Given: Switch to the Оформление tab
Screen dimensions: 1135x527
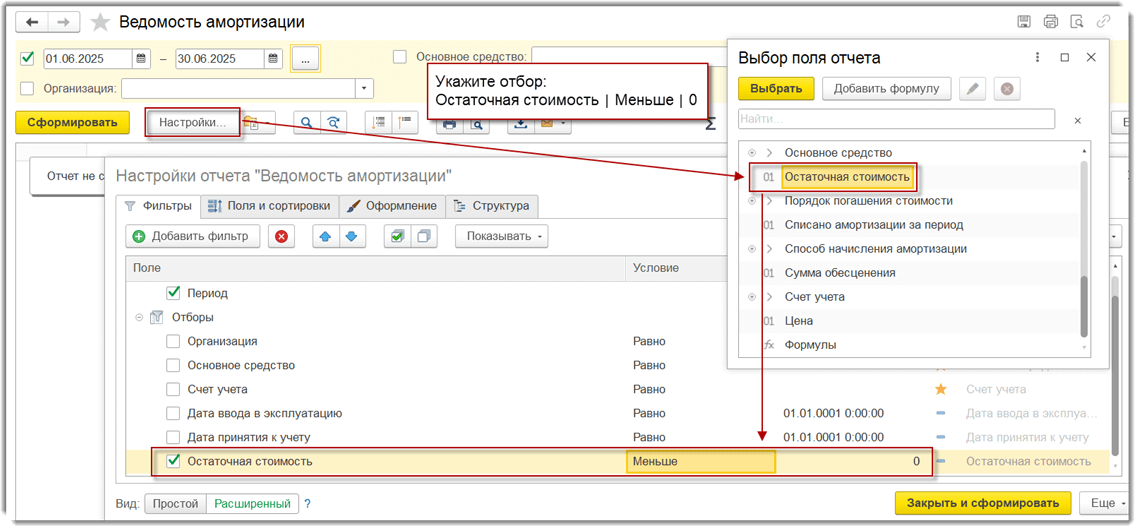Looking at the screenshot, I should coord(392,206).
